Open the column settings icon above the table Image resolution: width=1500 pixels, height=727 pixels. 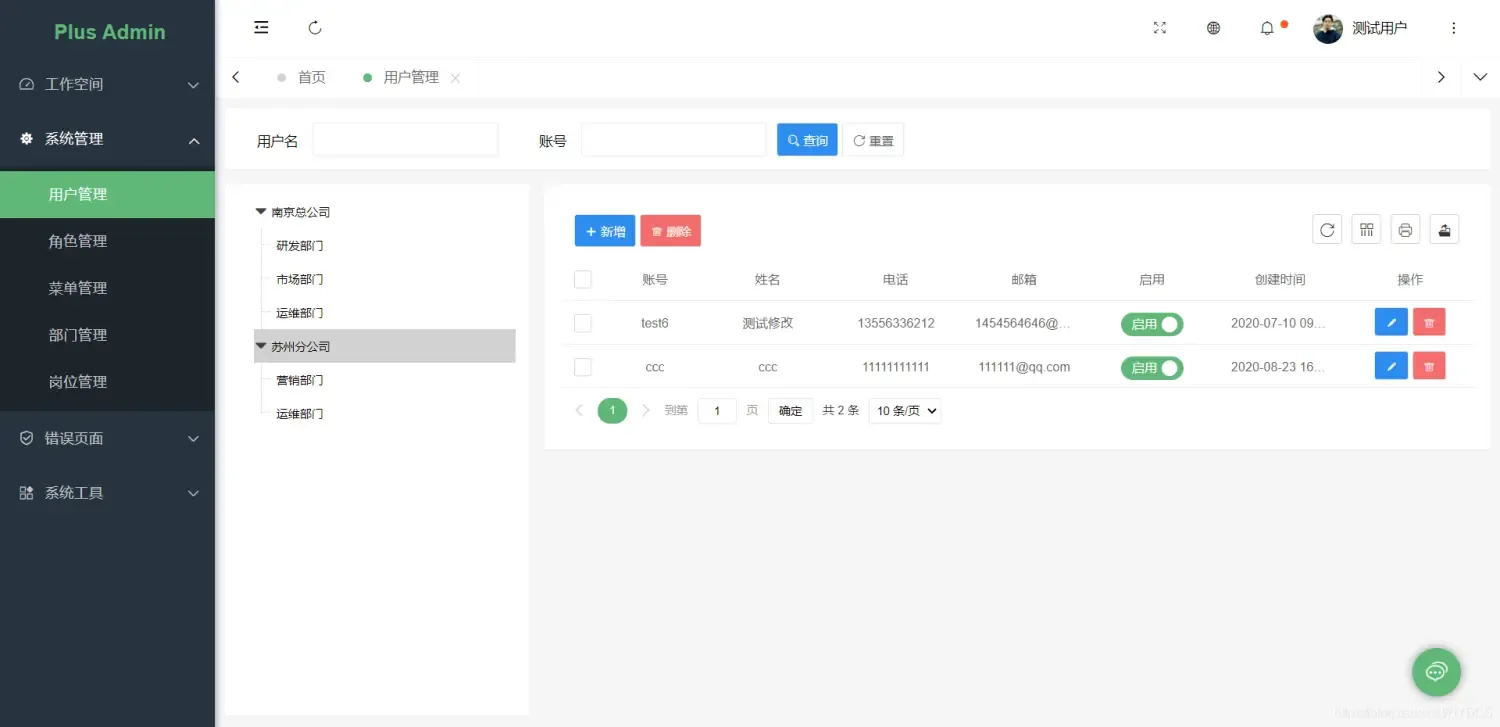(x=1366, y=229)
